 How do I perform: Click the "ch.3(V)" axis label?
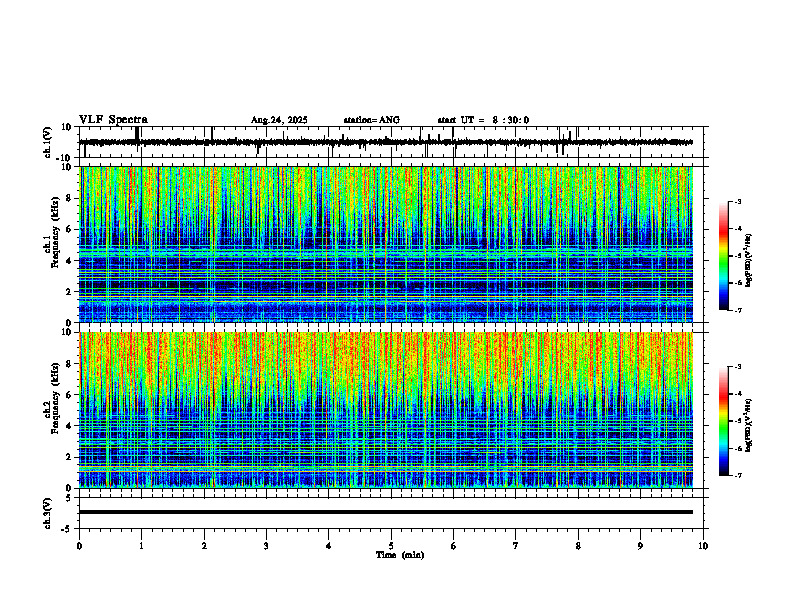coord(48,513)
